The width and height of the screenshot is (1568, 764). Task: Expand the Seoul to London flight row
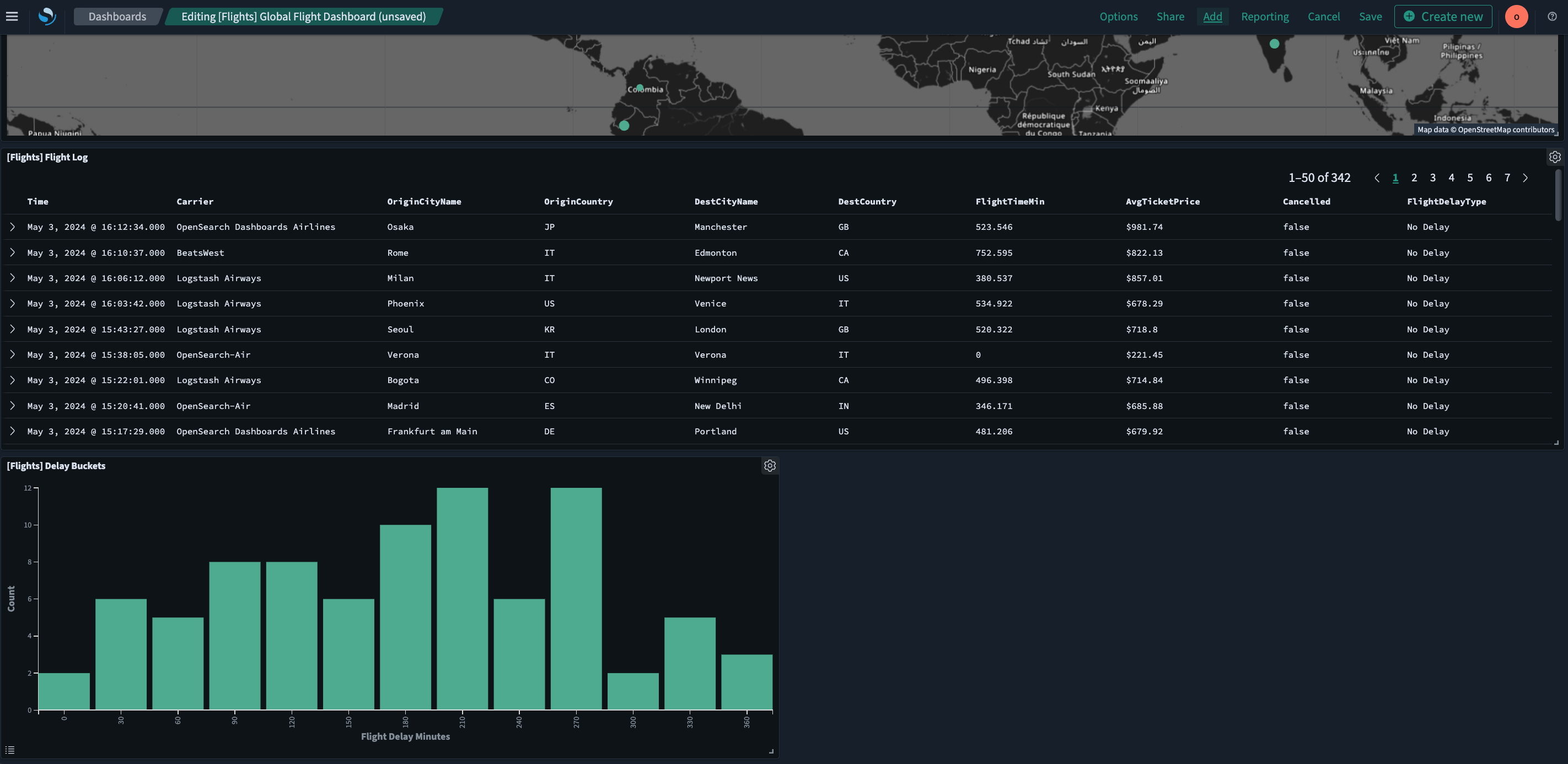[12, 329]
